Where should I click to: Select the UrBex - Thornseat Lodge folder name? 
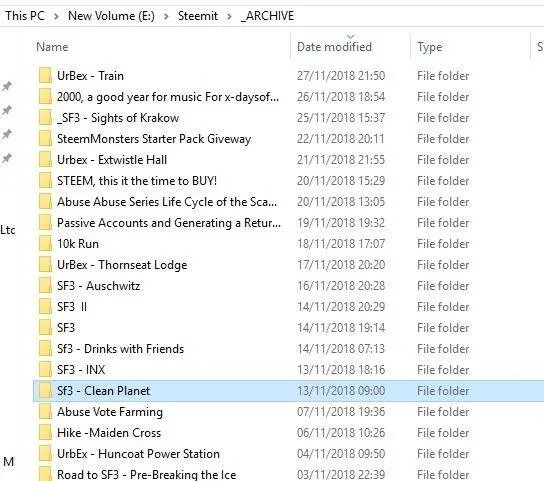[x=122, y=265]
